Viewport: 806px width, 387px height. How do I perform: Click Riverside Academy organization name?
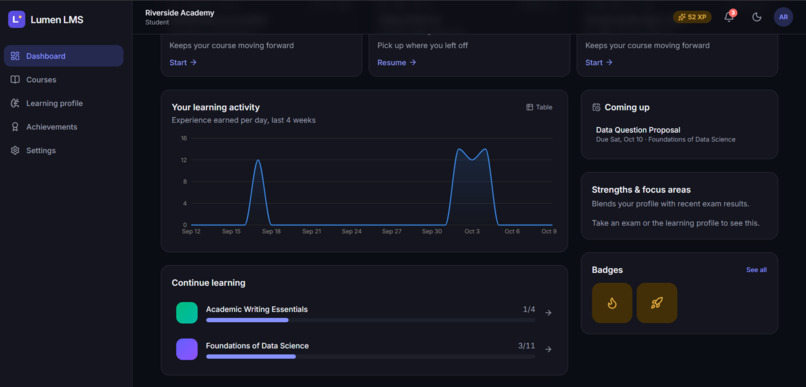click(x=179, y=13)
